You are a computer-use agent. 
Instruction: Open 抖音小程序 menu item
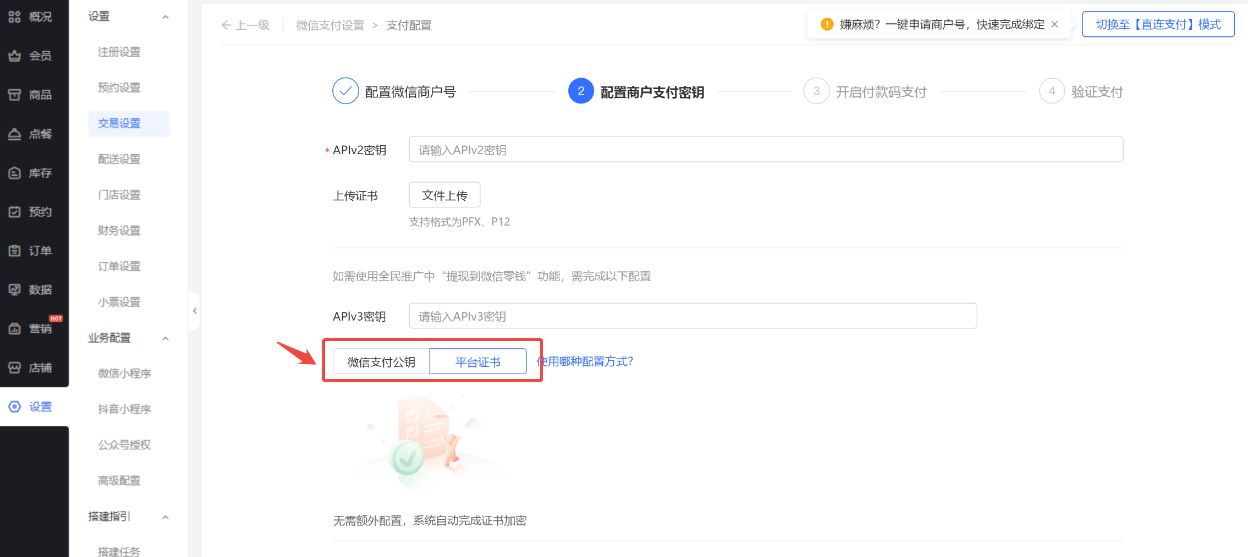(x=124, y=409)
